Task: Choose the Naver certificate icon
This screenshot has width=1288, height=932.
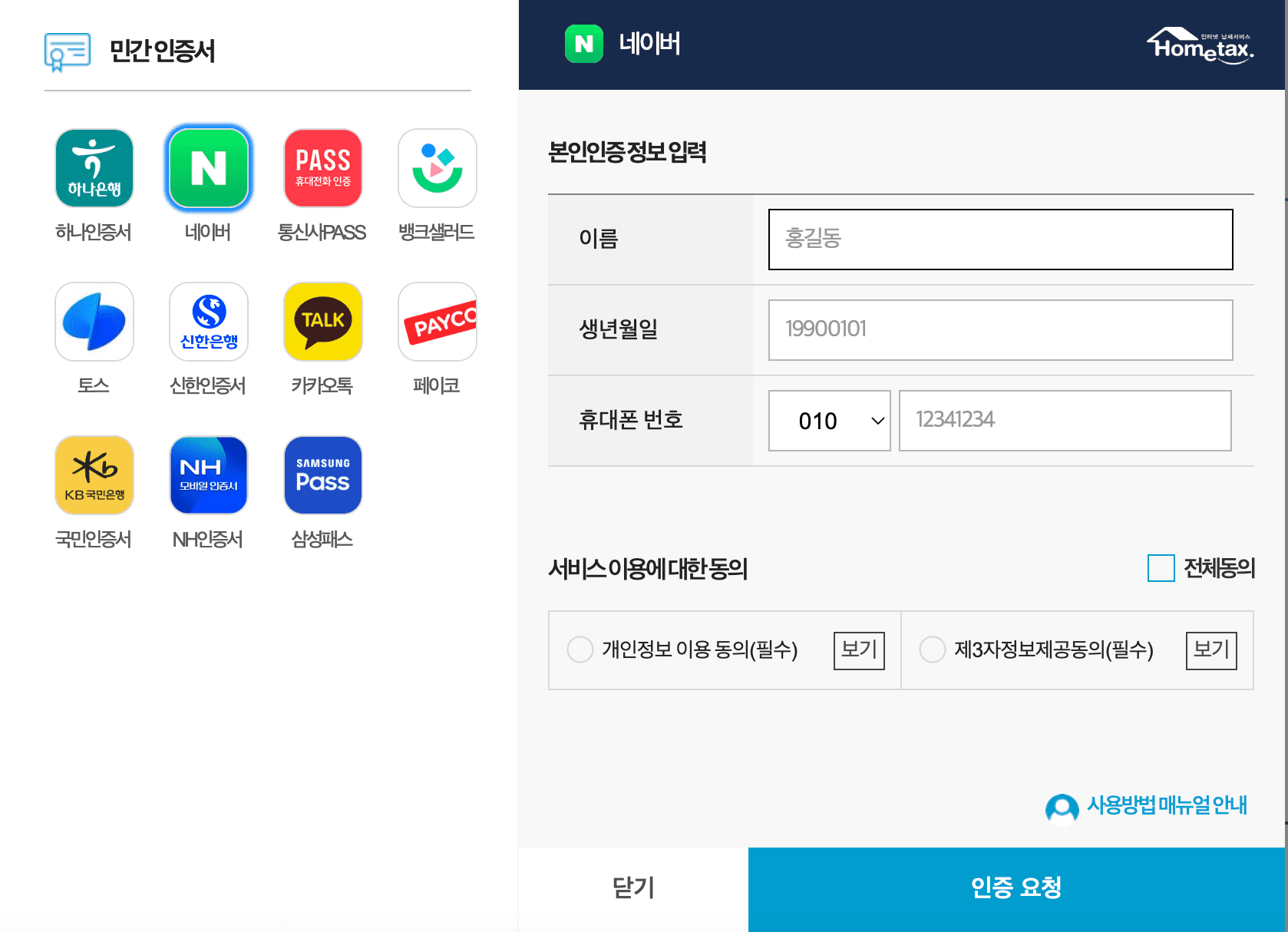Action: tap(209, 168)
